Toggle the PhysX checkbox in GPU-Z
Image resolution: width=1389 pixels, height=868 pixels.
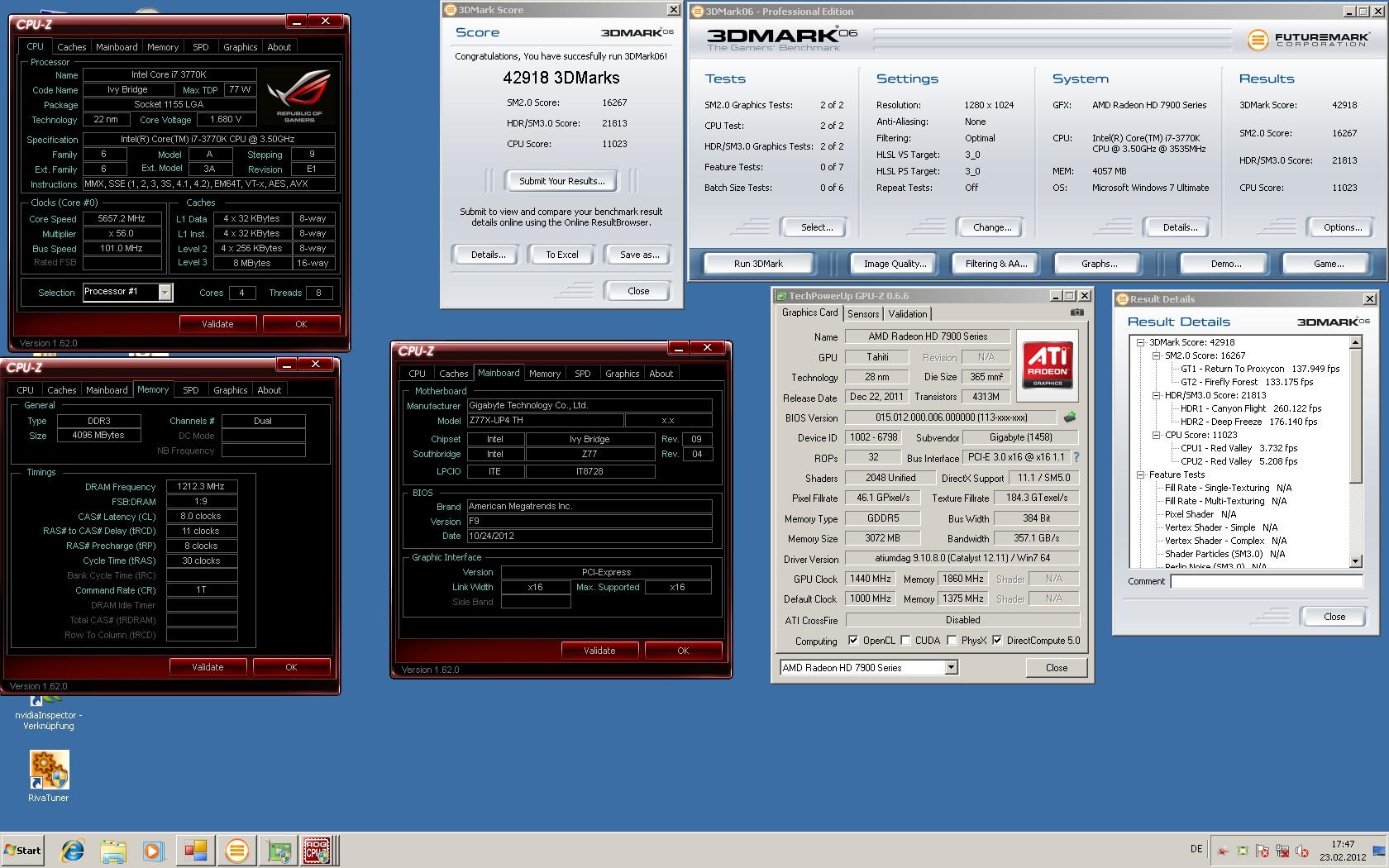point(952,641)
